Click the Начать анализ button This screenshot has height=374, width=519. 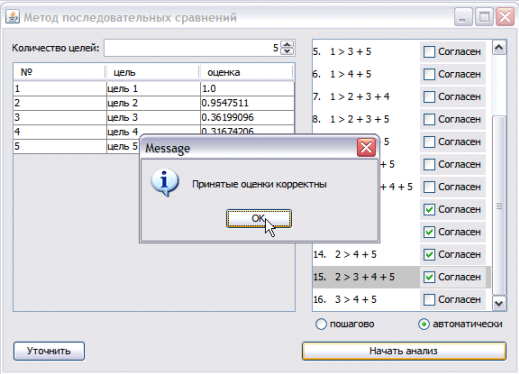[x=404, y=351]
